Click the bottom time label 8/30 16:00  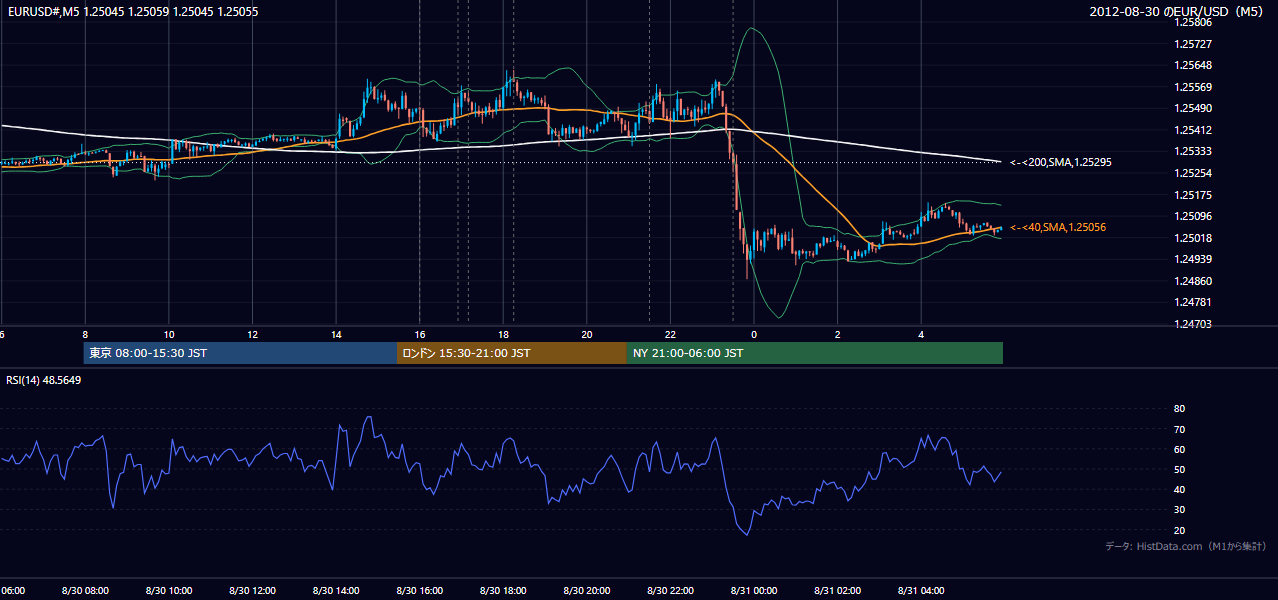point(420,591)
